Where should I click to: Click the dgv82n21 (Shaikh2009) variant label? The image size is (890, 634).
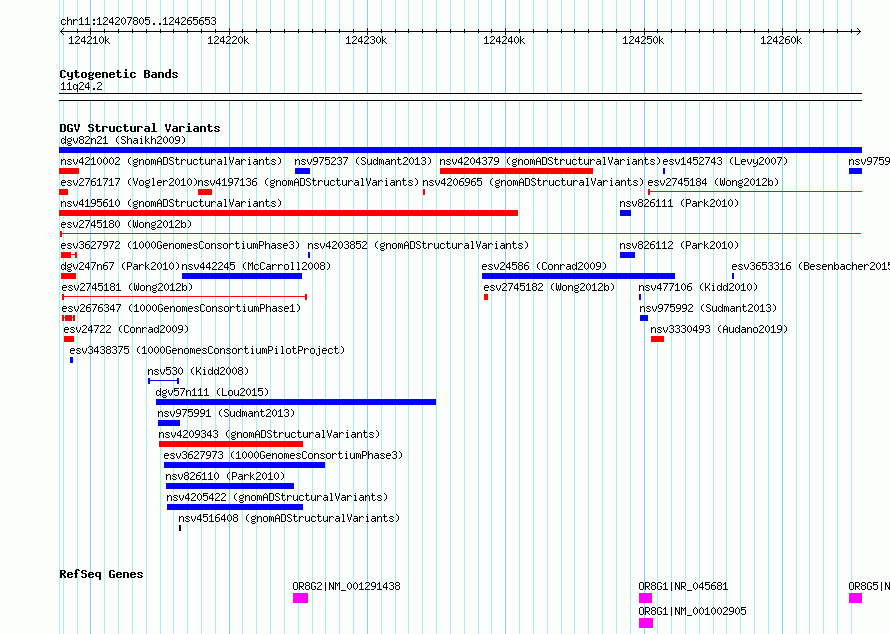point(123,140)
